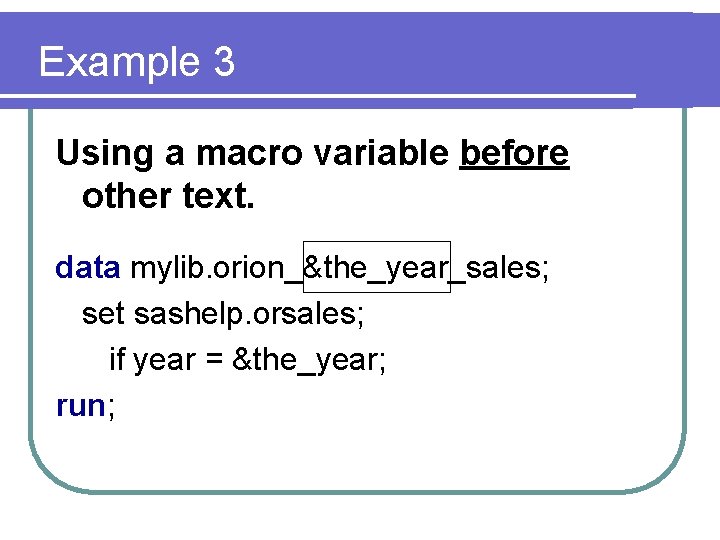The height and width of the screenshot is (540, 720).
Task: Click the digit "3" in the slide title
Action: click(x=223, y=63)
